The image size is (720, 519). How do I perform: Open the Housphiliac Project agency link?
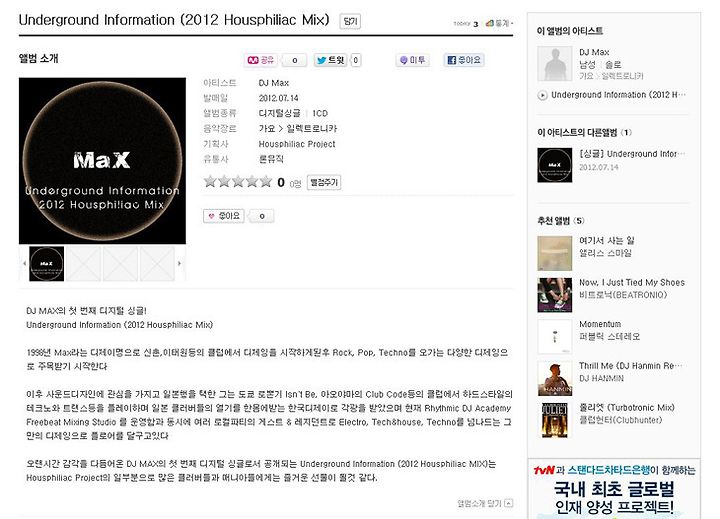(297, 144)
